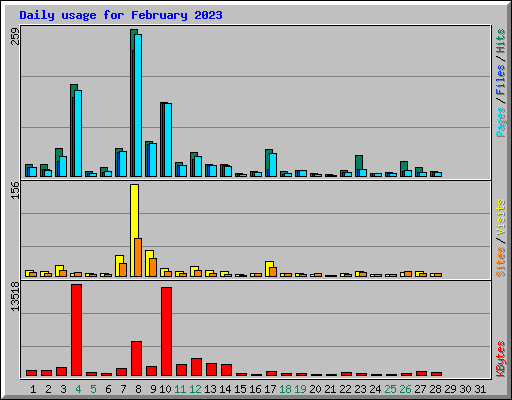The image size is (512, 400).
Task: Click day label 28 on the axis
Action: [435, 389]
